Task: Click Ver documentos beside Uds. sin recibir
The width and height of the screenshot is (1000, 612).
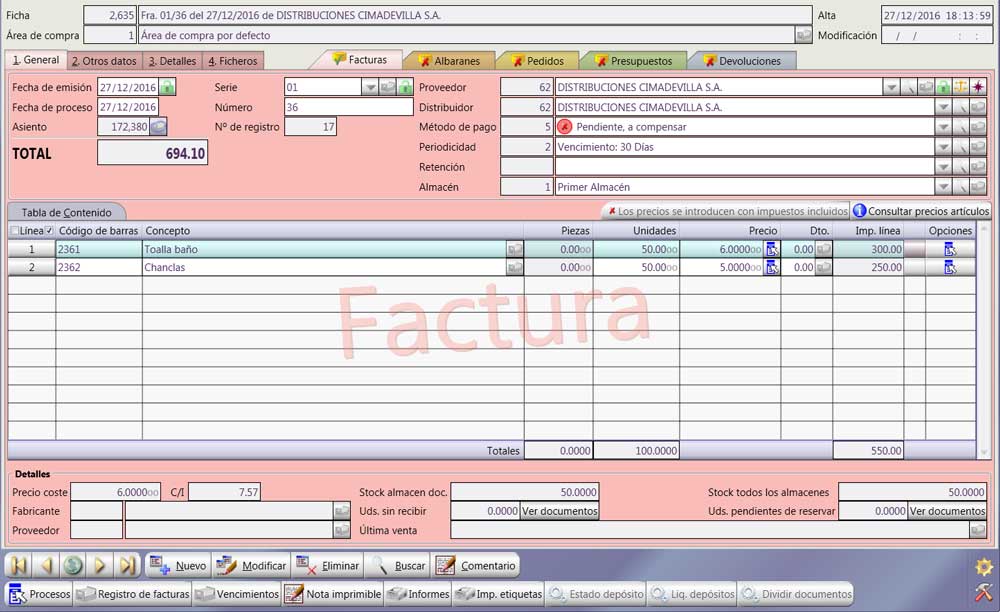Action: coord(559,511)
